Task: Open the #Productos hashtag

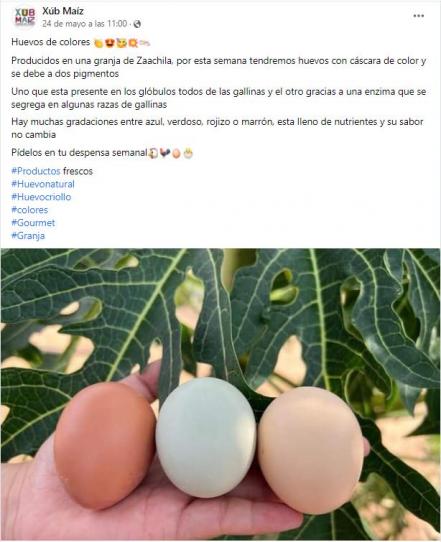Action: coord(36,171)
